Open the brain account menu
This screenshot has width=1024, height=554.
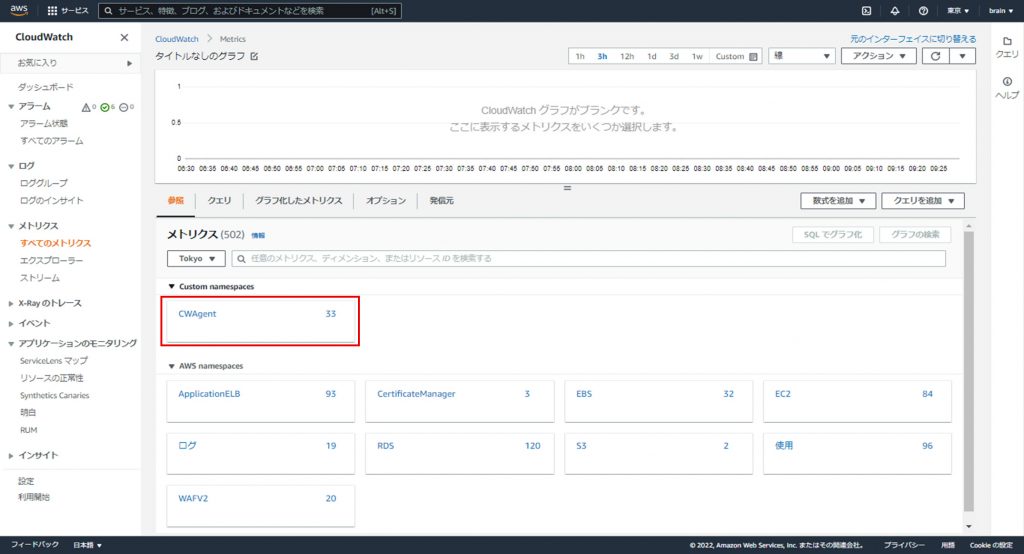click(1000, 11)
